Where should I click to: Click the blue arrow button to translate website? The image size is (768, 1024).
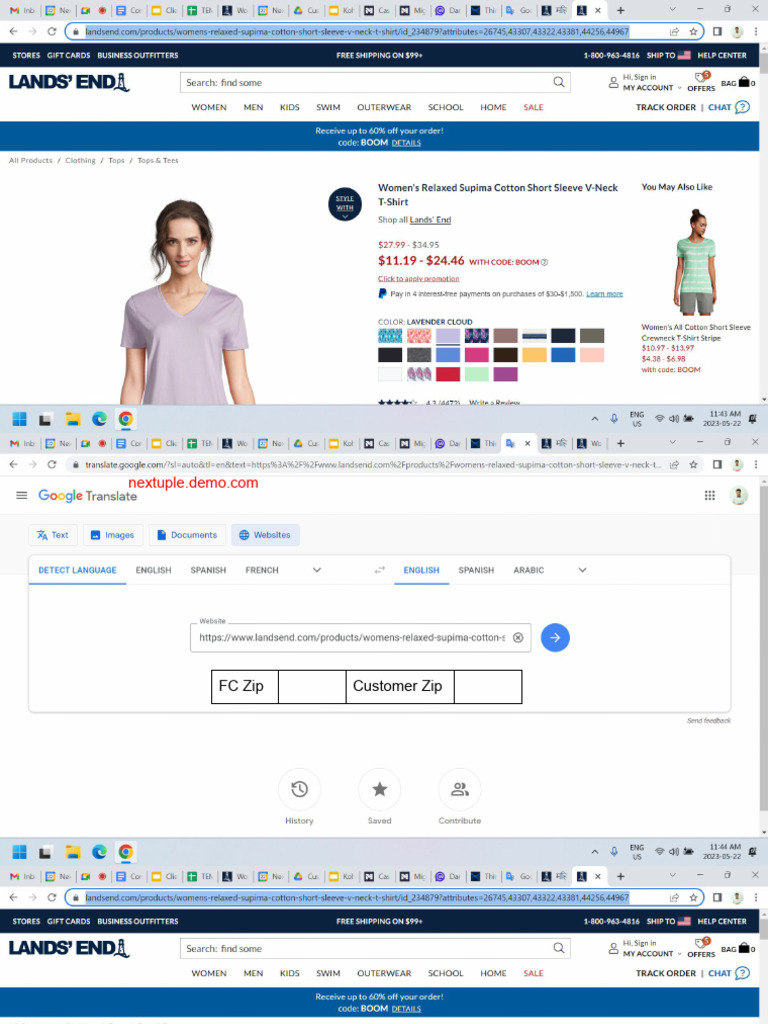tap(555, 637)
